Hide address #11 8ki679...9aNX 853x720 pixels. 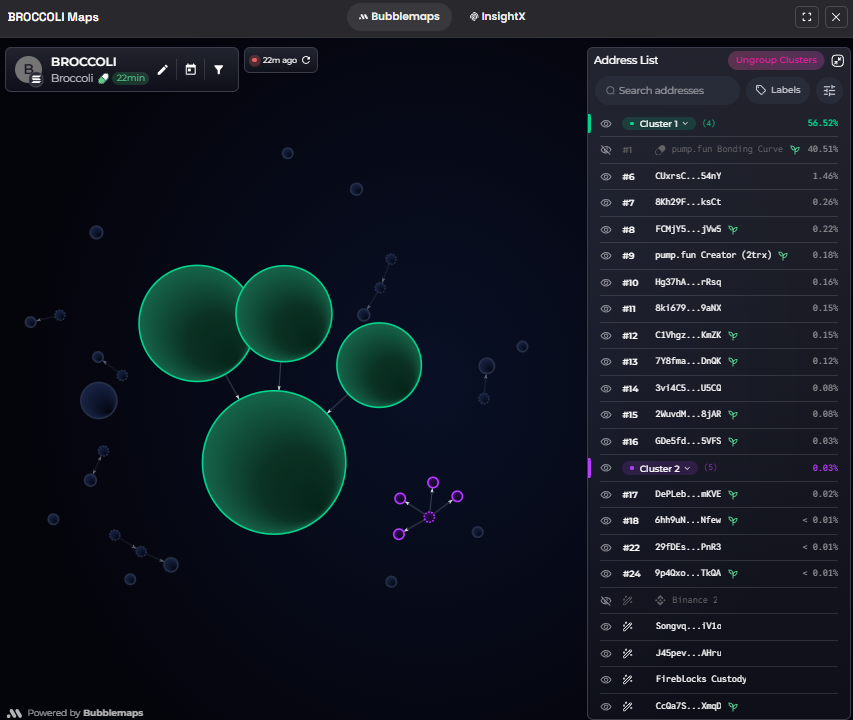point(606,309)
